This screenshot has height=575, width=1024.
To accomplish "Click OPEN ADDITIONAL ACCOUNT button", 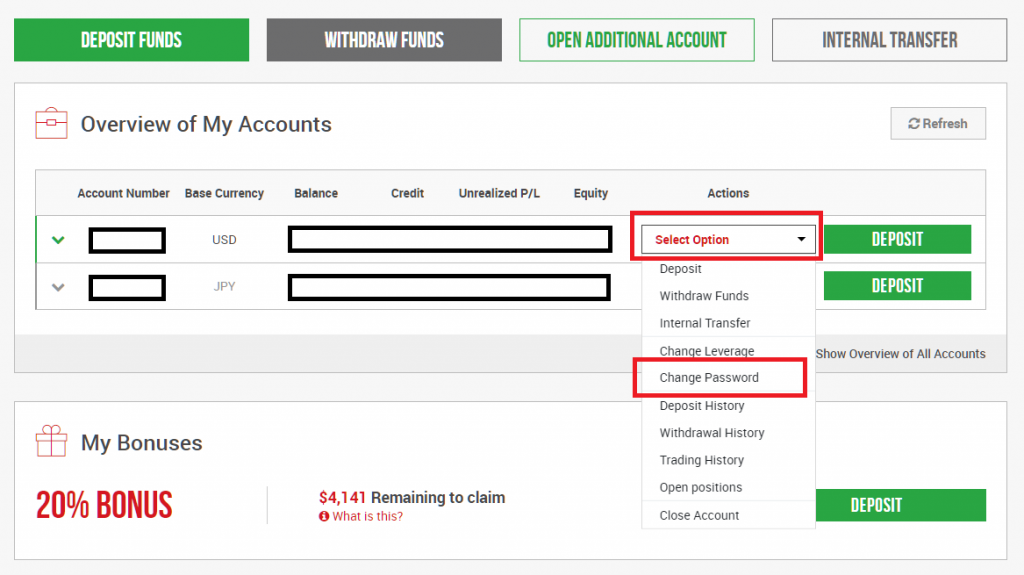I will tap(637, 40).
